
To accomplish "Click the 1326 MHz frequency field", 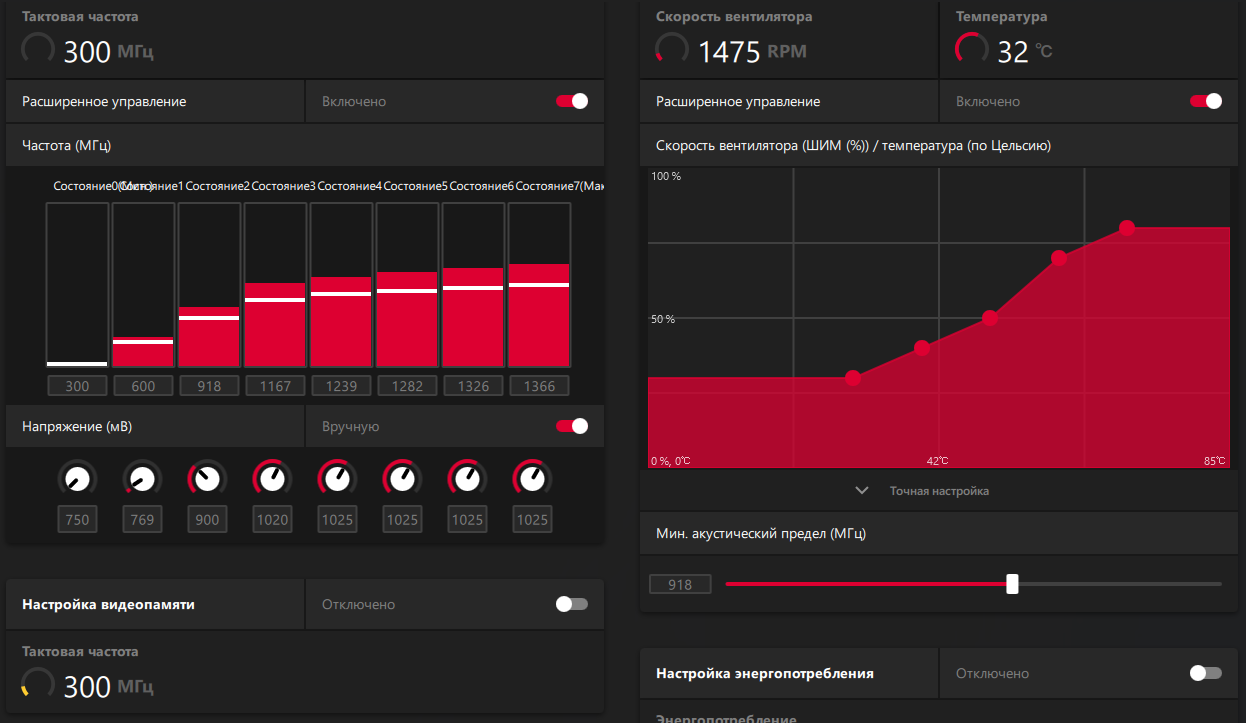I will 473,386.
